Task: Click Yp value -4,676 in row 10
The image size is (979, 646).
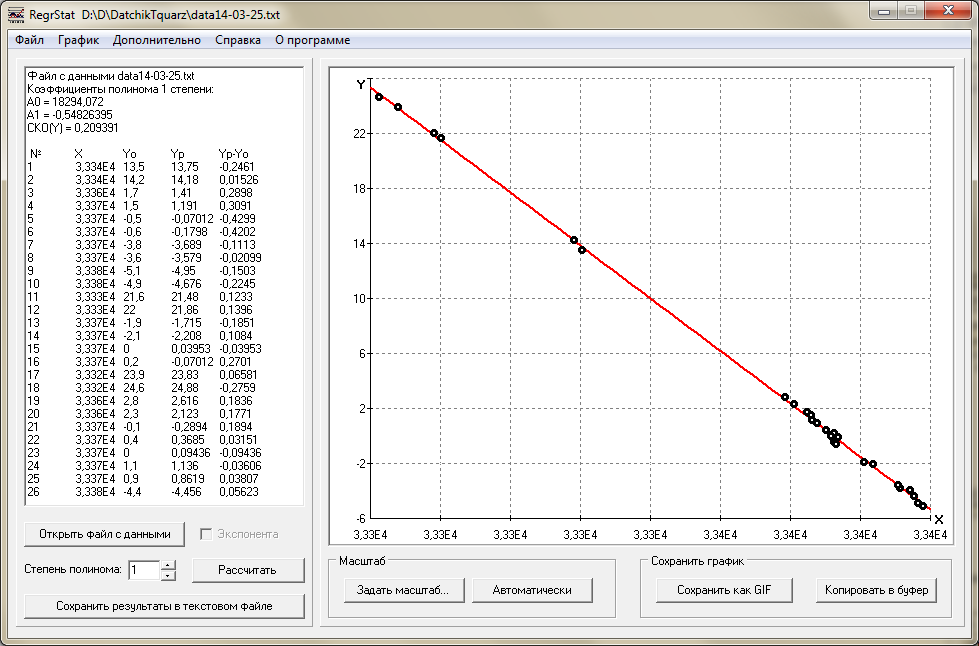Action: click(x=187, y=284)
